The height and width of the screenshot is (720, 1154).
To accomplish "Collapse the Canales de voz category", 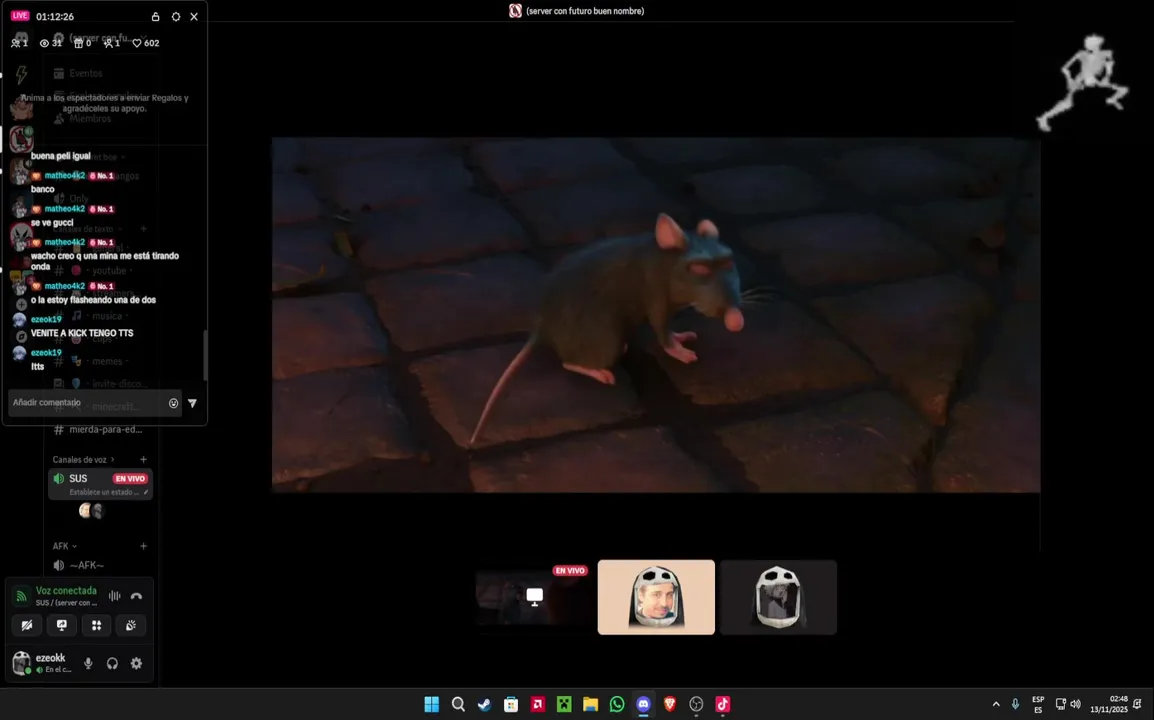I will 83,459.
